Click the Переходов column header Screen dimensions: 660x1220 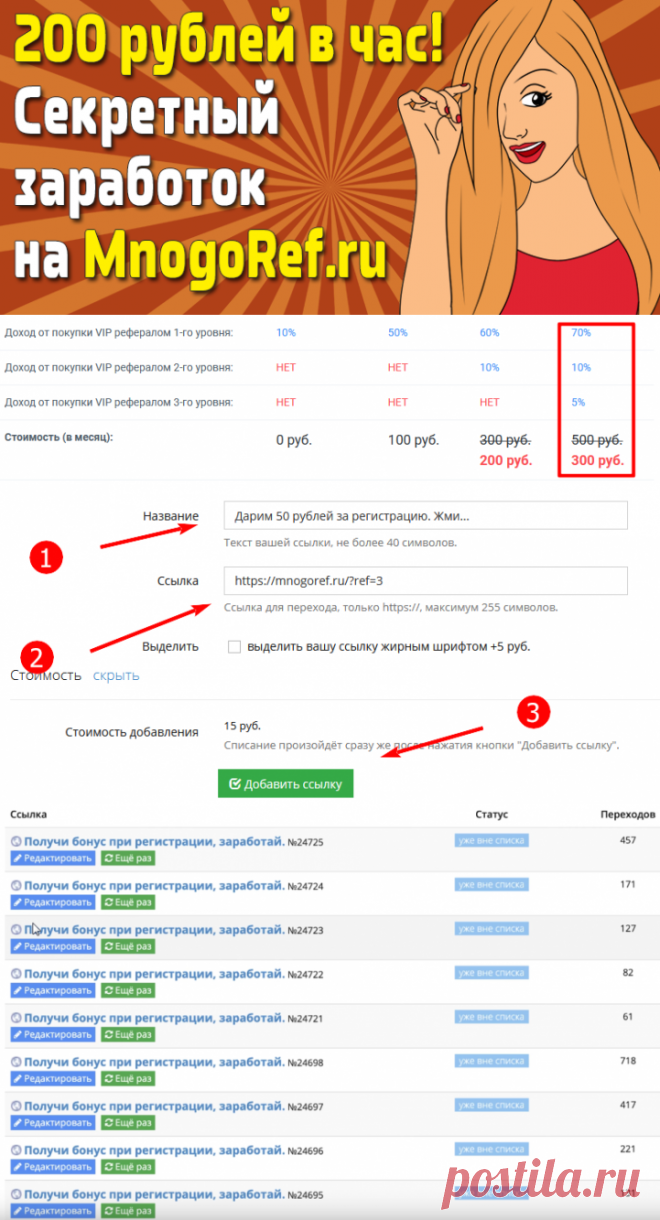click(x=628, y=815)
